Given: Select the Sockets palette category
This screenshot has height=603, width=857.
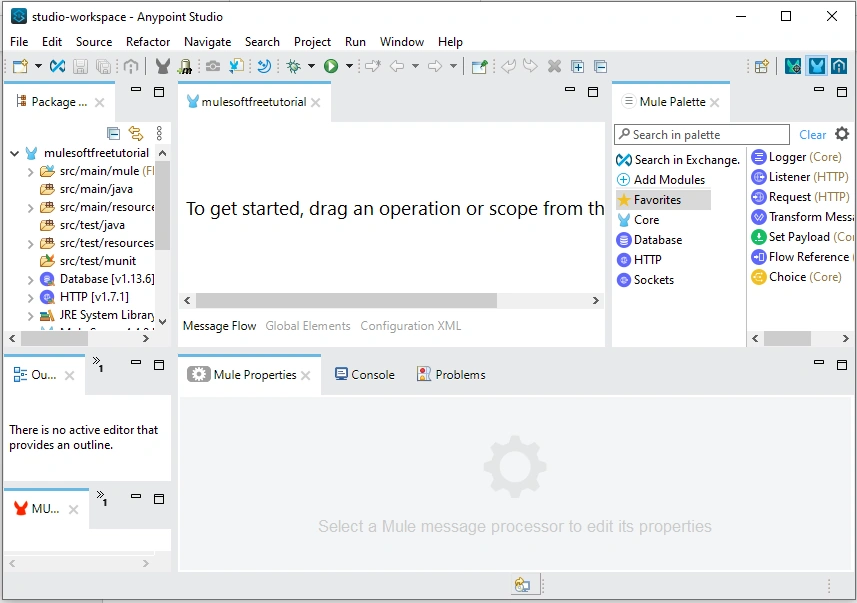Looking at the screenshot, I should (645, 279).
